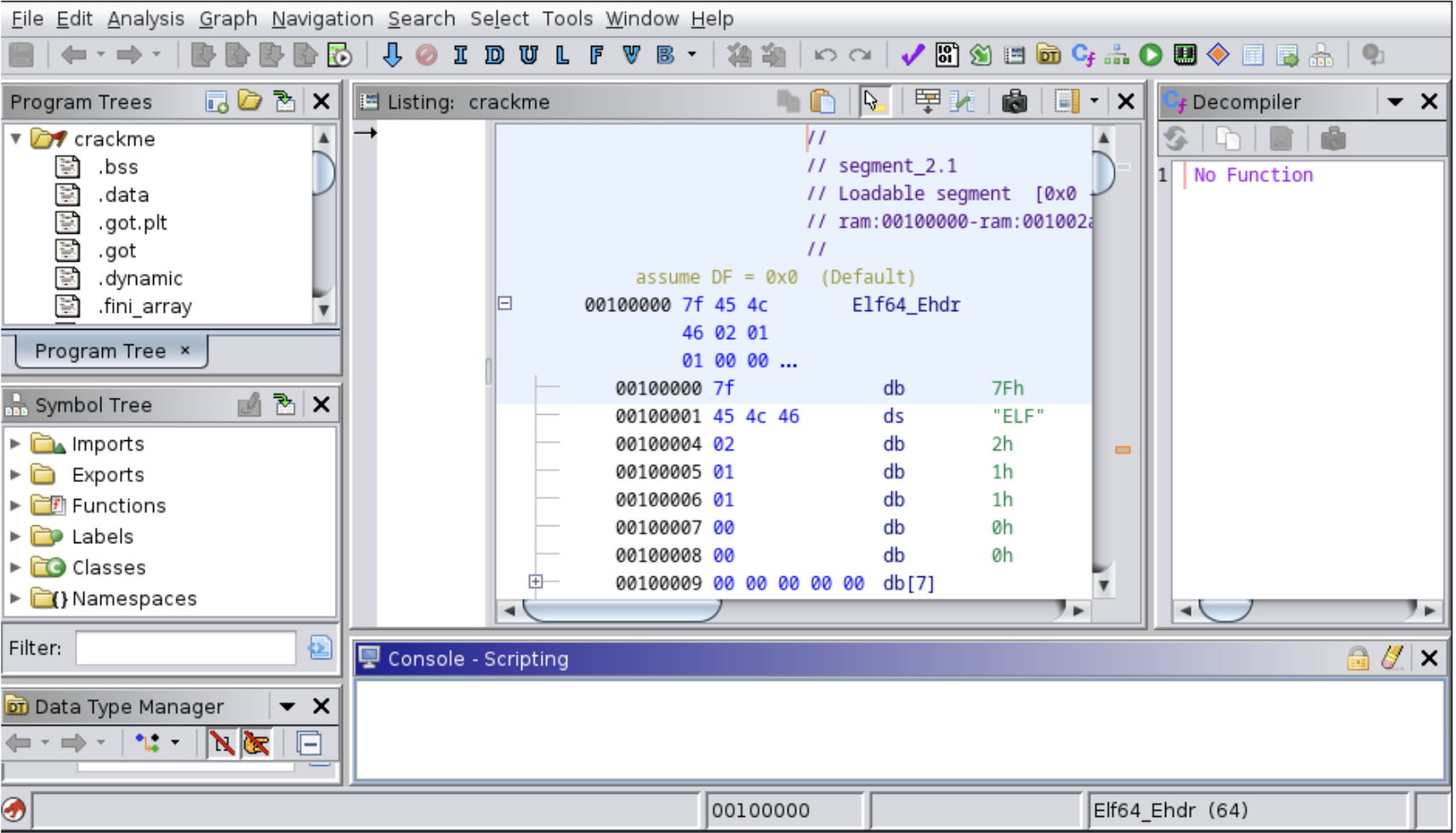The width and height of the screenshot is (1456, 833).
Task: Open the Data Type Manager toolbar icon
Action: pyautogui.click(x=1049, y=55)
